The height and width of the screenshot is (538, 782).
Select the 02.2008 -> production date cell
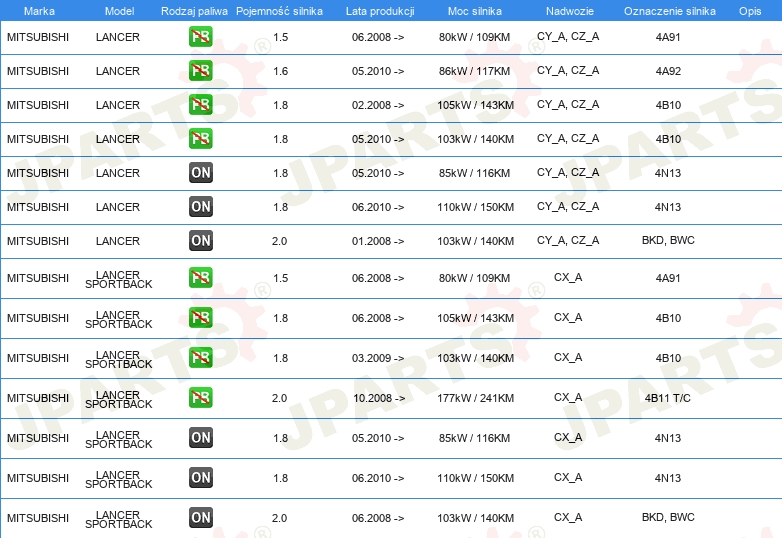pos(378,105)
